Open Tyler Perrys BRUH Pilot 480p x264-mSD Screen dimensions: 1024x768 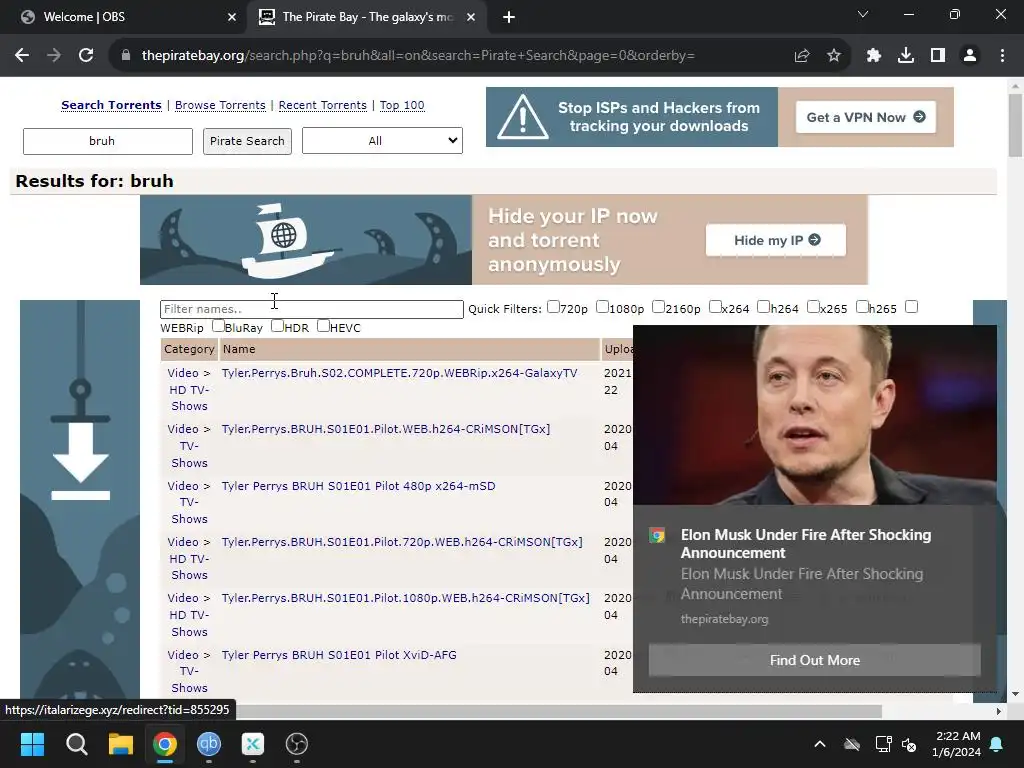358,486
